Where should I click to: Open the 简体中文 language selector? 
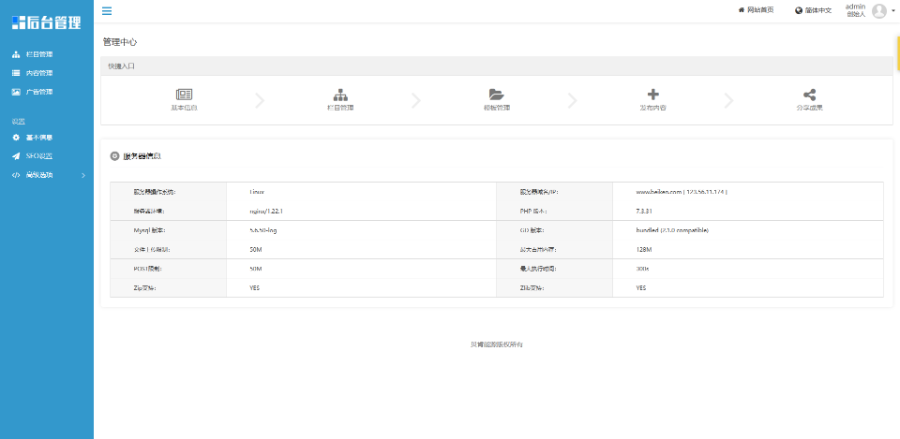tap(813, 10)
